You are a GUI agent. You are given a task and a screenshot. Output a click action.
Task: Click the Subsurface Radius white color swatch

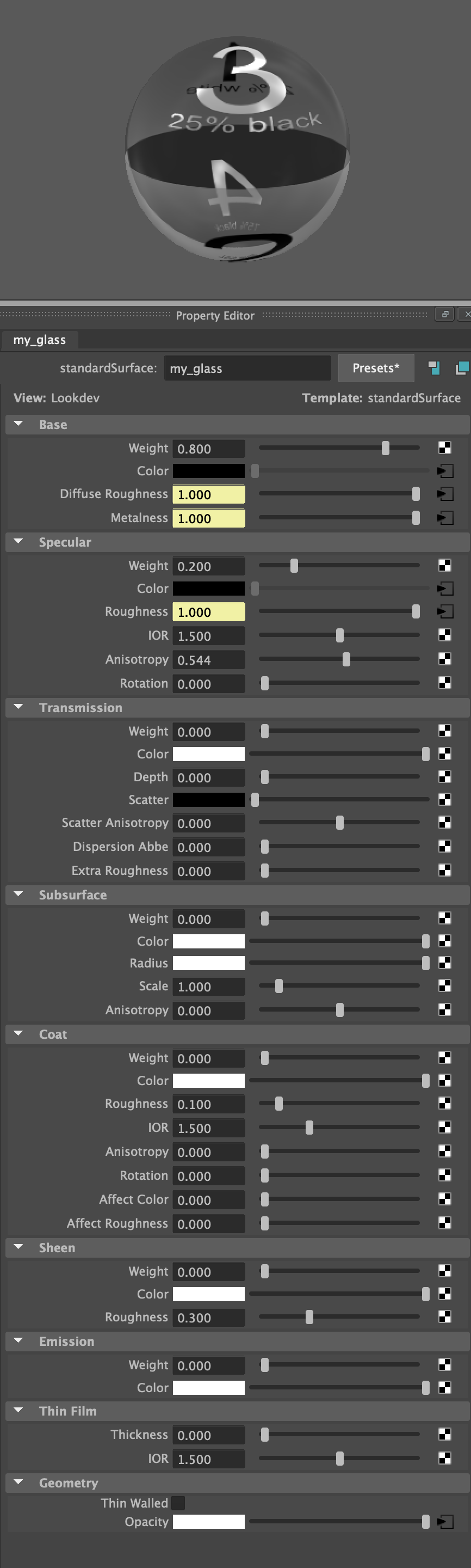(x=208, y=963)
